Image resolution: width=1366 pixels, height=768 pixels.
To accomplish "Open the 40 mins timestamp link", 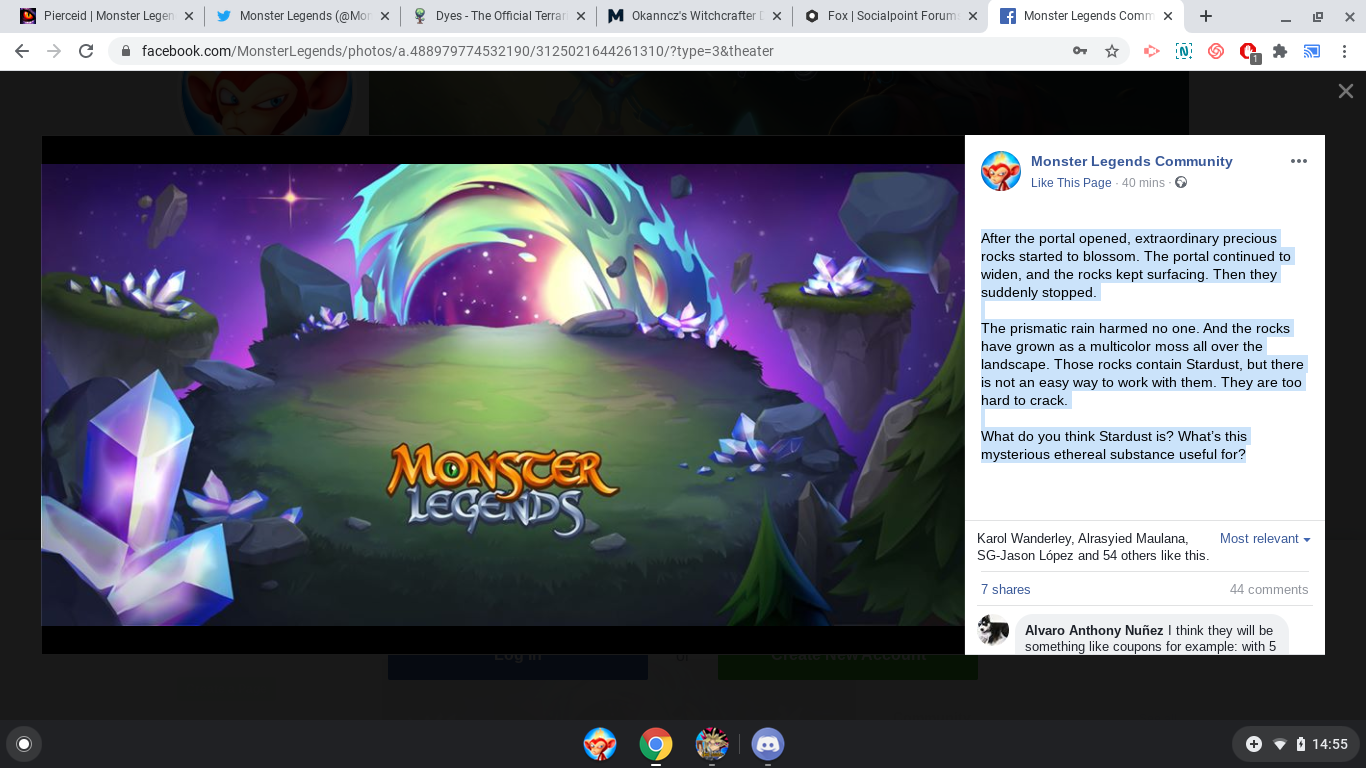I will (1143, 183).
